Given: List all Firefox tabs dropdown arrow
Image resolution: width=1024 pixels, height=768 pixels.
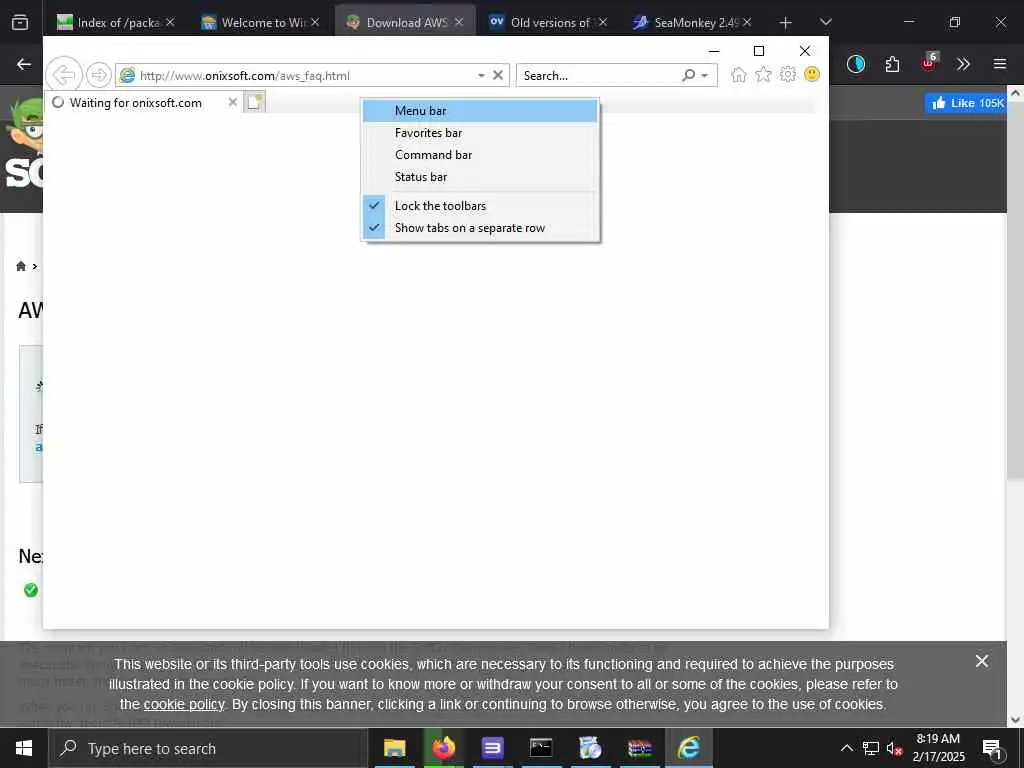Looking at the screenshot, I should coord(825,22).
